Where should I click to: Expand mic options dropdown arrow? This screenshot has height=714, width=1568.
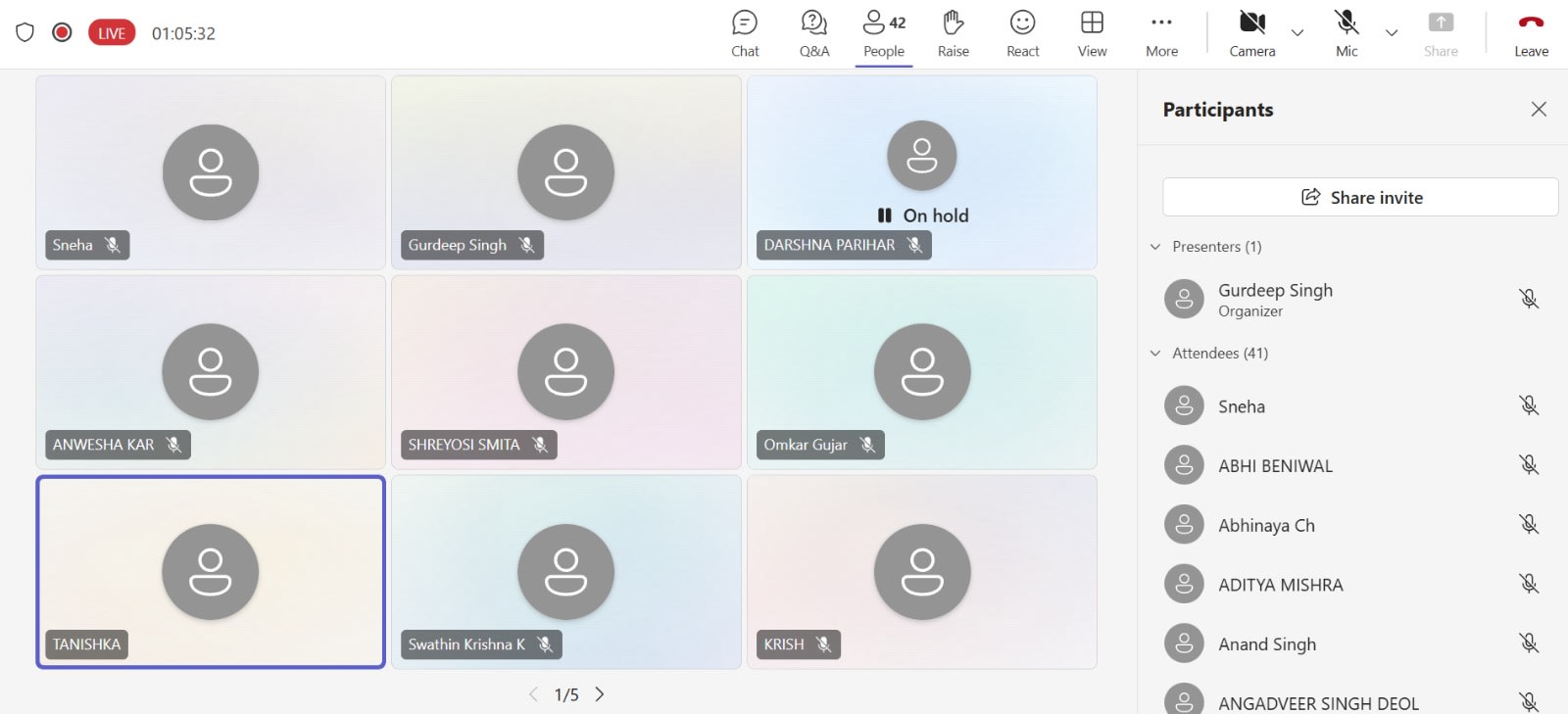pos(1392,33)
